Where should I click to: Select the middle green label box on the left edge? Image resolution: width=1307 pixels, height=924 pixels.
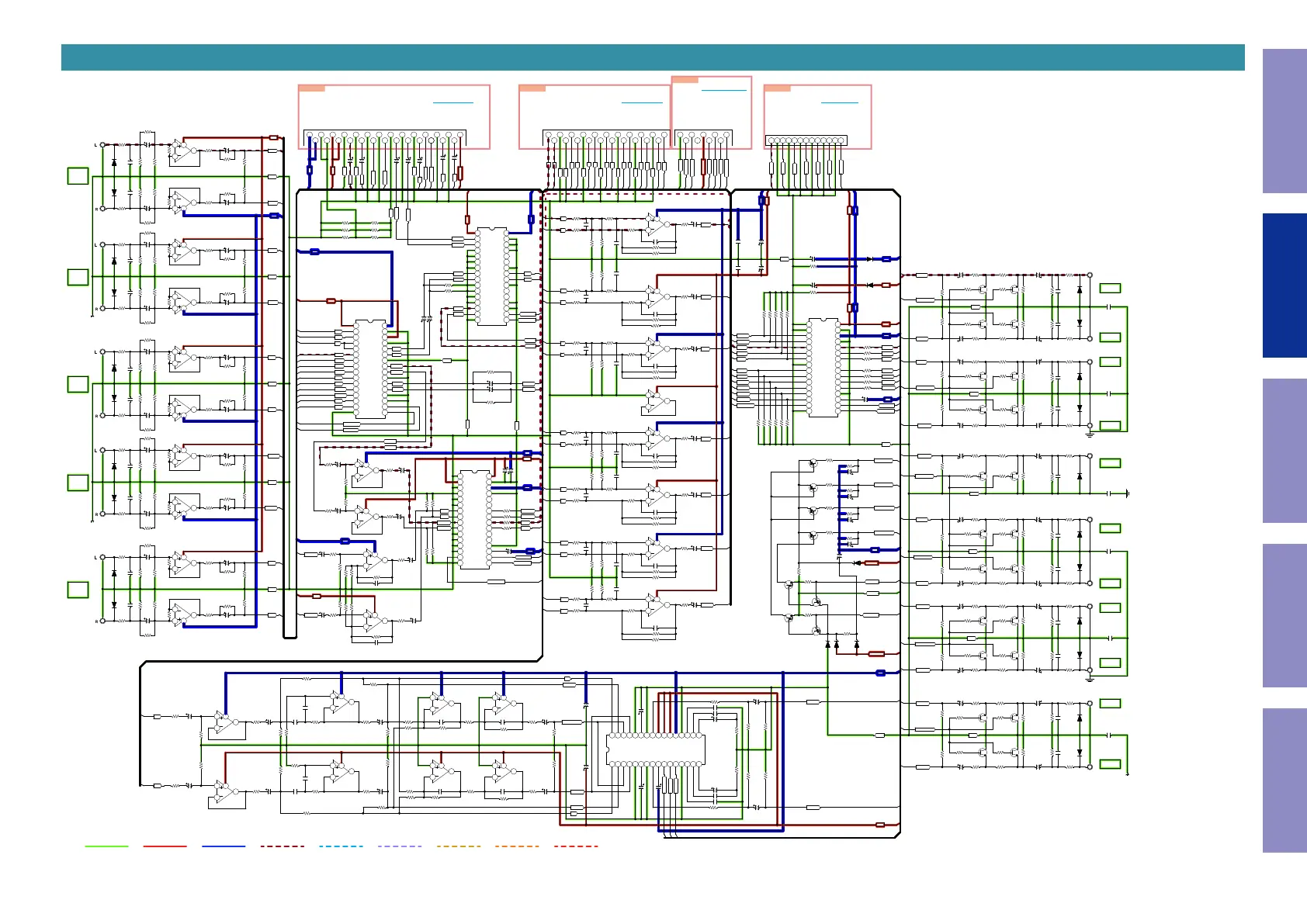coord(78,384)
